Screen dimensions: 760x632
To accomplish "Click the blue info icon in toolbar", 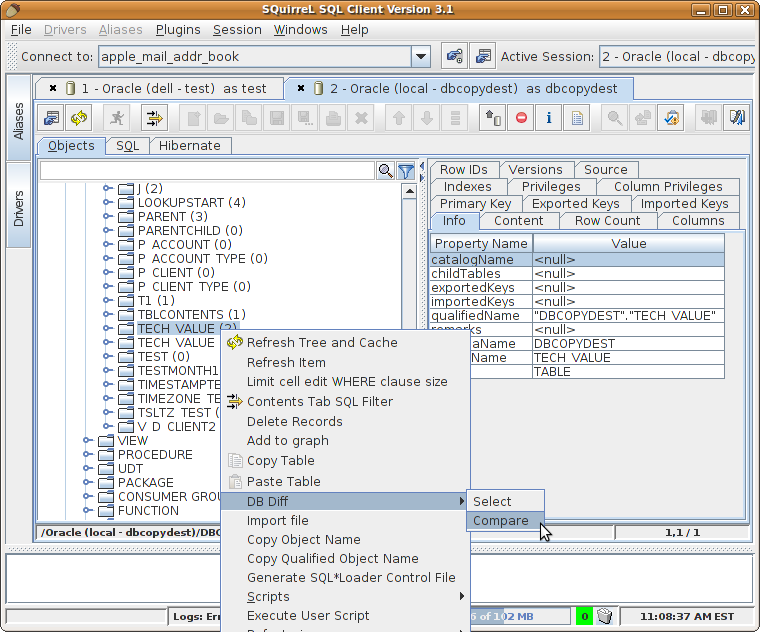I will 549,118.
